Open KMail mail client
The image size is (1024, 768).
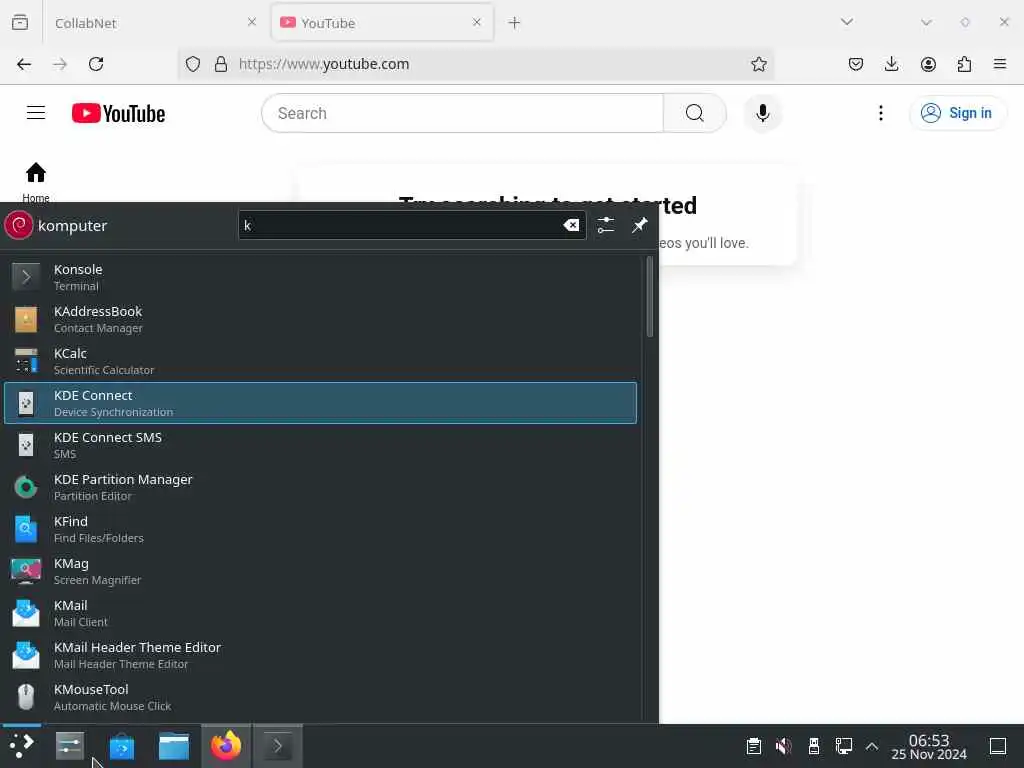point(320,613)
